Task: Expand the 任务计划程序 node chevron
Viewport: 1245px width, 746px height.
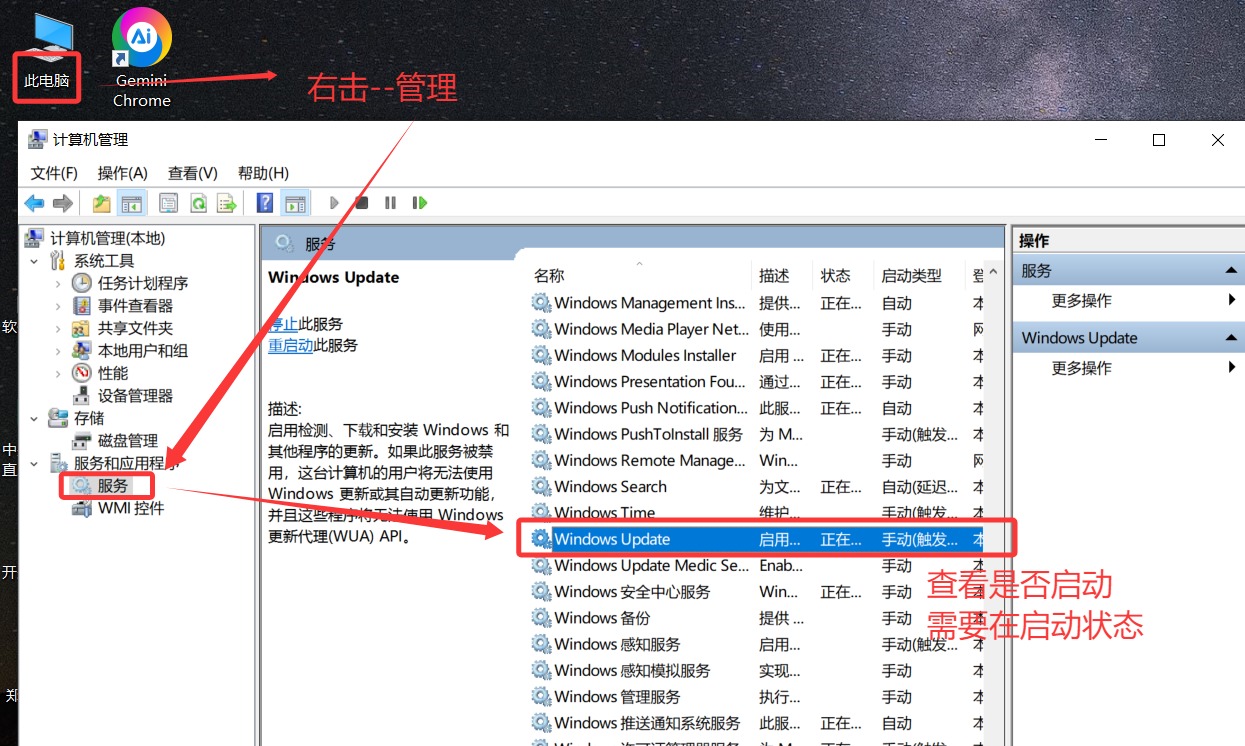Action: coord(58,284)
